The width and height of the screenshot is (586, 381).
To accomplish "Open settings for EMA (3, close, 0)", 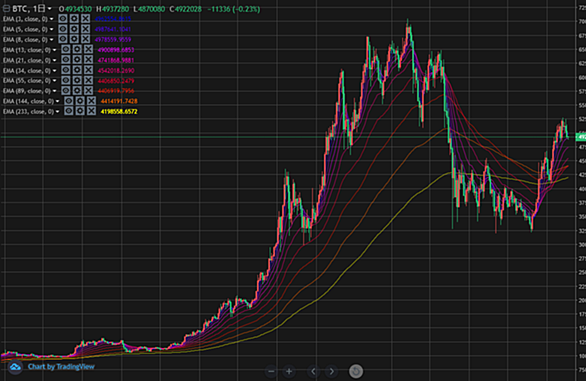I will tap(74, 18).
